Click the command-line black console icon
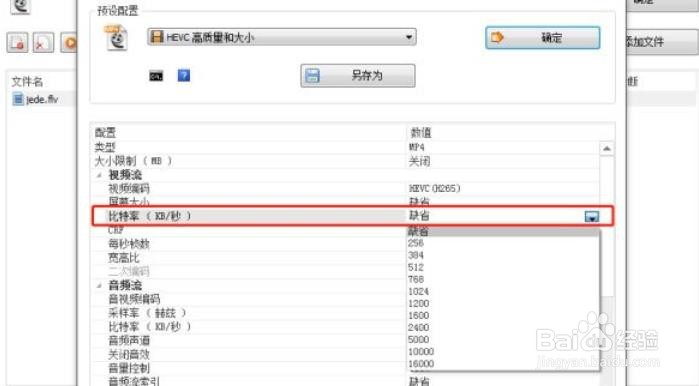Viewport: 699px width, 386px height. point(156,76)
